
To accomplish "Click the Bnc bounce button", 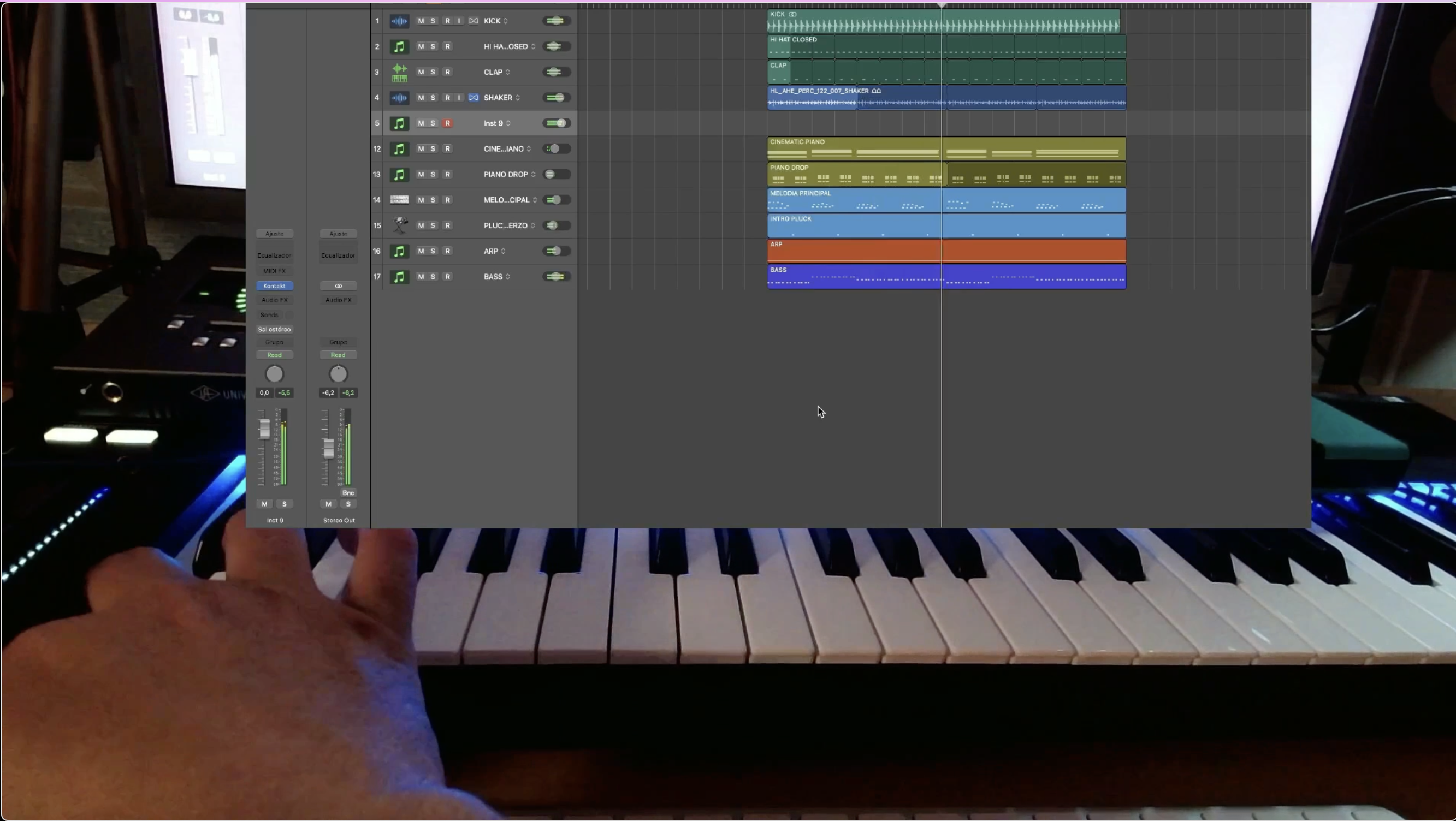I will point(348,493).
